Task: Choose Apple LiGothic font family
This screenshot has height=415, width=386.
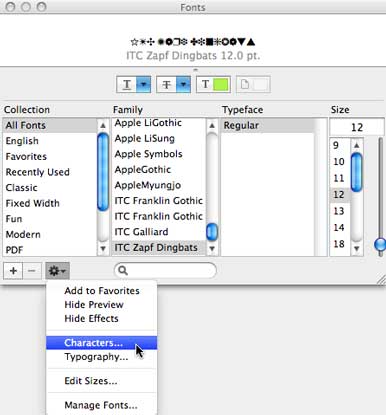Action: point(159,123)
